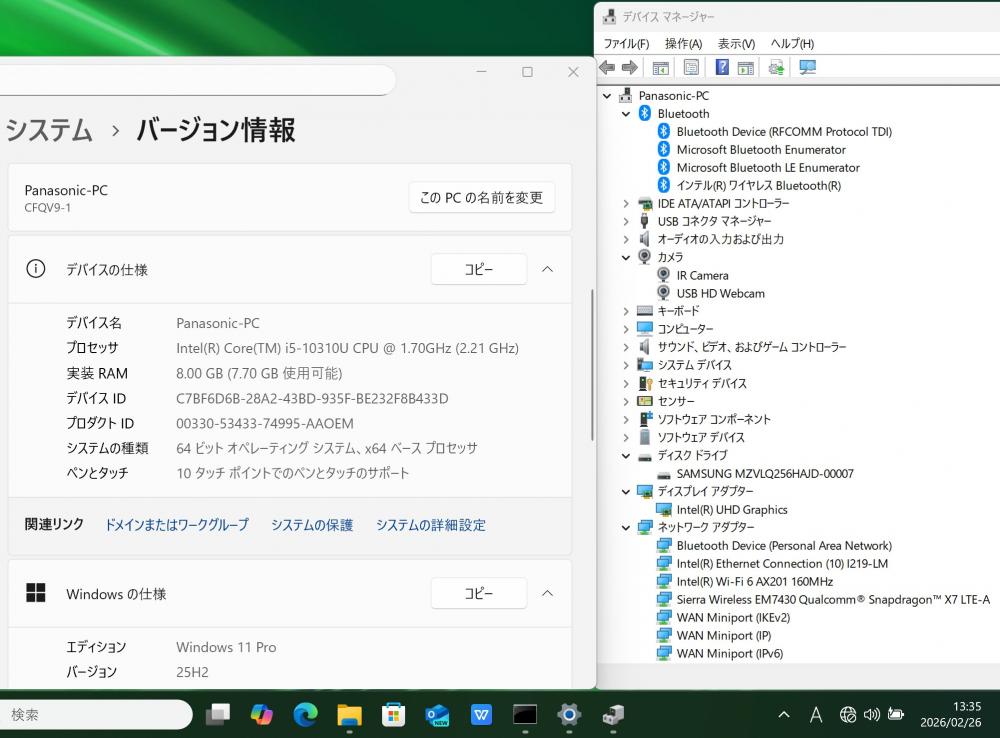Collapse the デバイスの仕様 section chevron
Screen dimensions: 1000x738
tap(547, 269)
